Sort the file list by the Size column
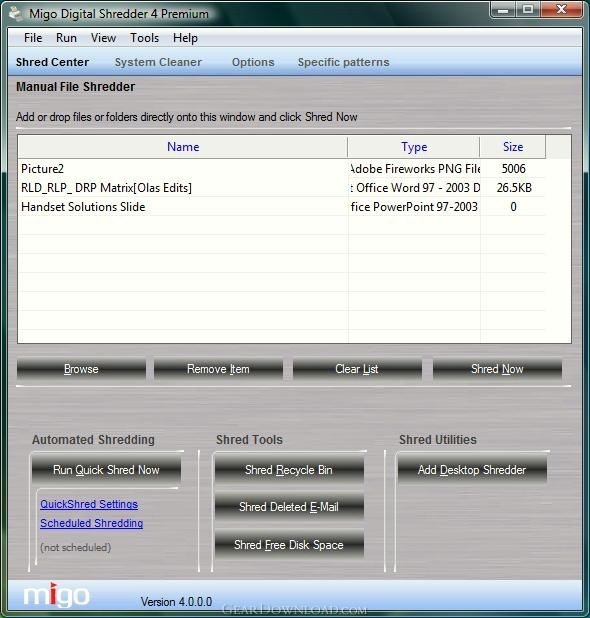Viewport: 590px width, 618px height. tap(513, 147)
